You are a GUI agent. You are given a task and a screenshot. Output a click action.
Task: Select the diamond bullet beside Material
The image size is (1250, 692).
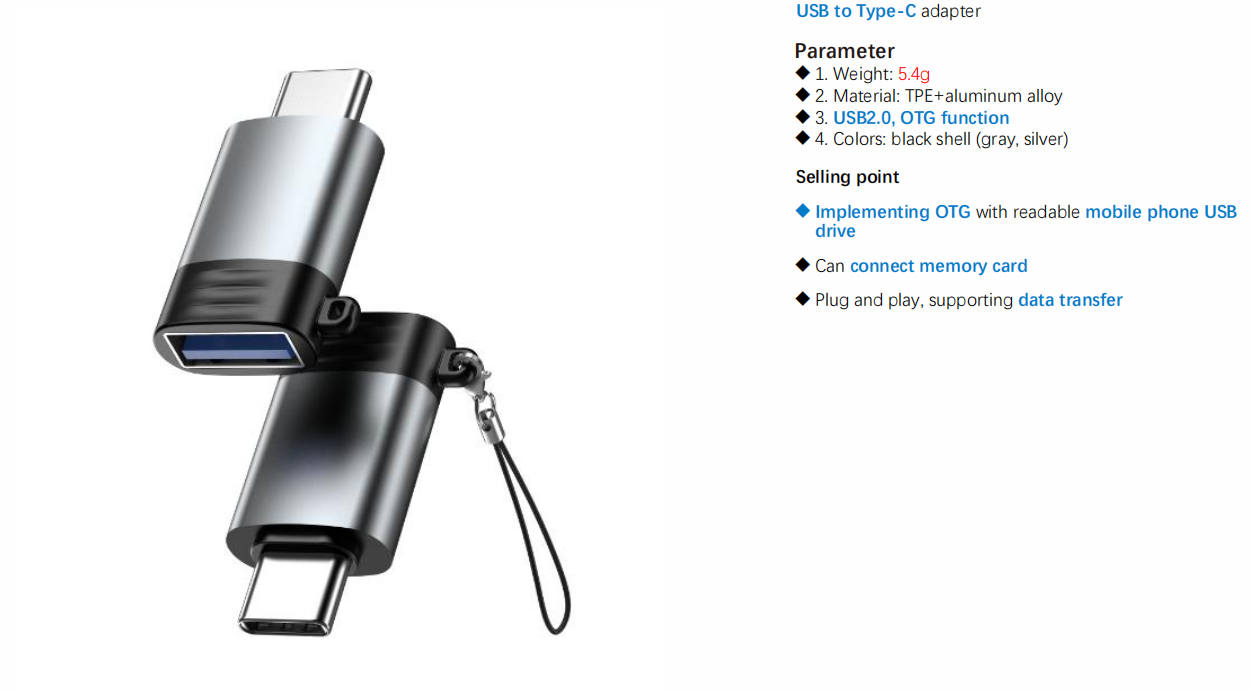[x=802, y=95]
